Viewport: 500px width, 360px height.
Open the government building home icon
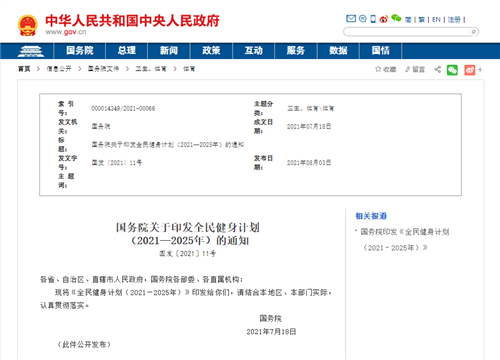point(31,51)
